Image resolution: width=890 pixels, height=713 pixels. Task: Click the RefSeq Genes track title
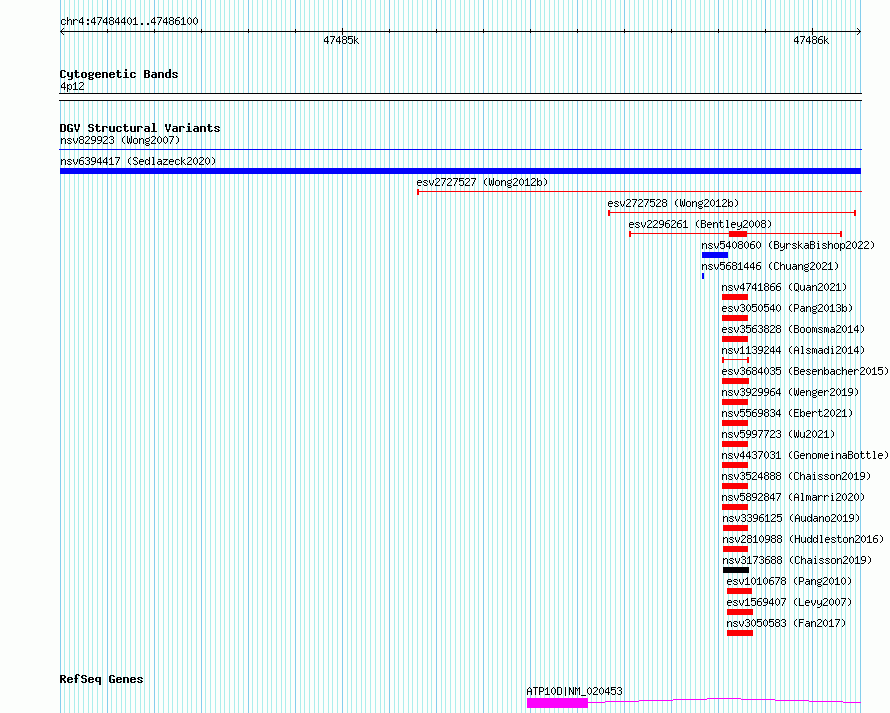tap(101, 680)
